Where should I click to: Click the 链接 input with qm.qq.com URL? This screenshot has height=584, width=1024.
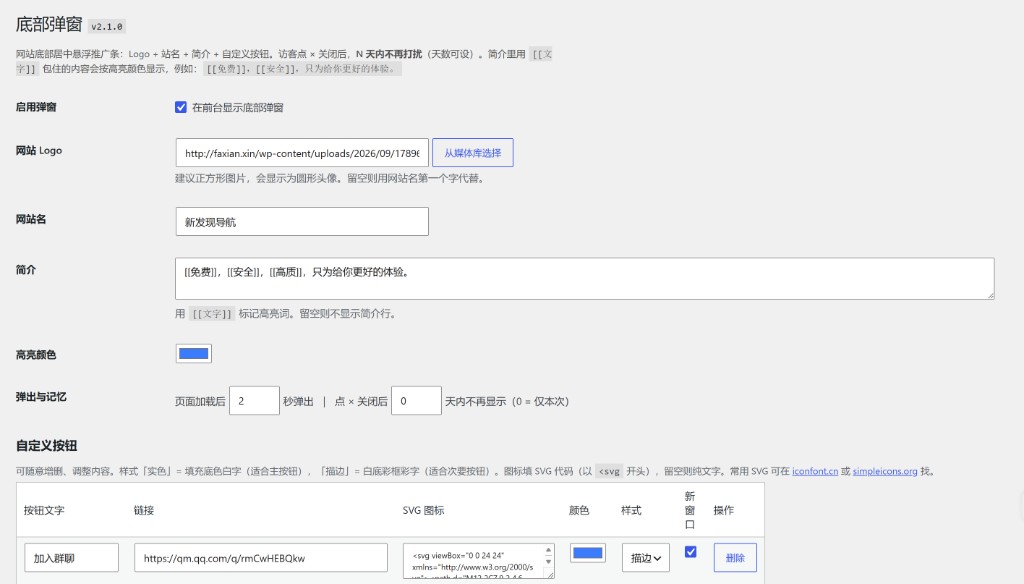pos(261,558)
